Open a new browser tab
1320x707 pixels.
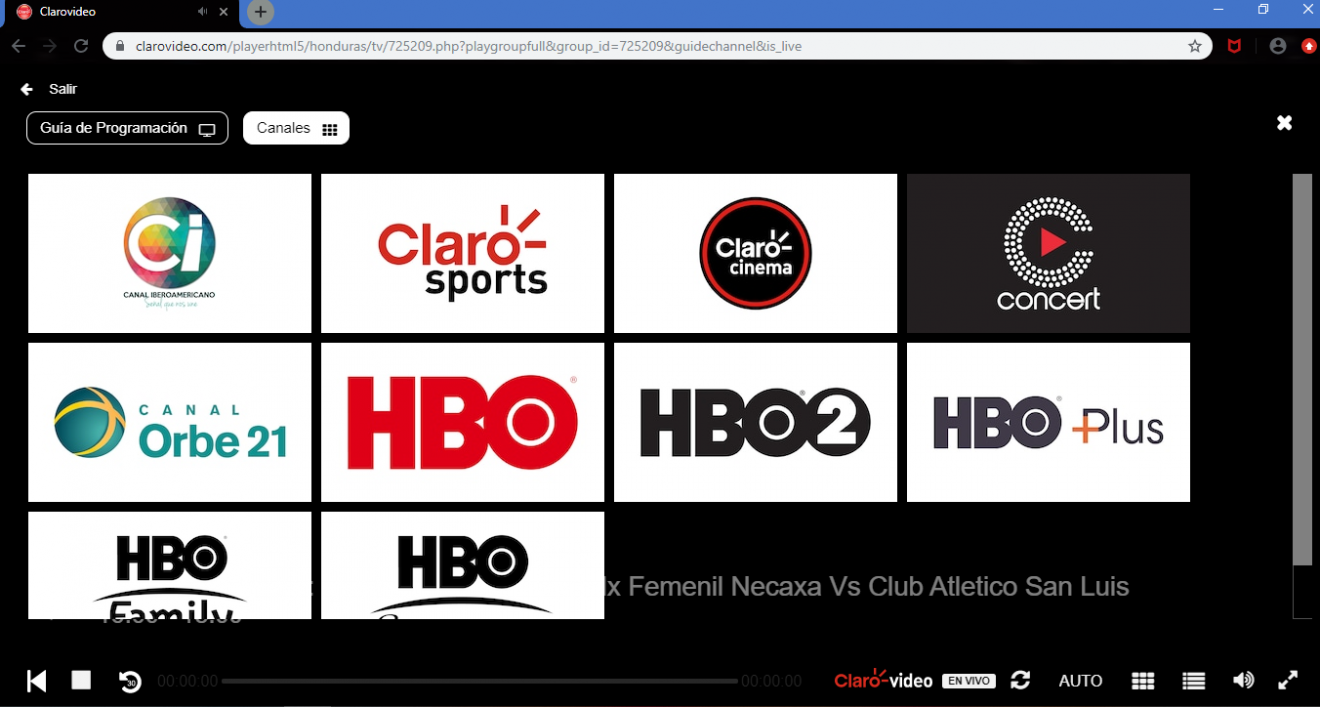(x=260, y=12)
